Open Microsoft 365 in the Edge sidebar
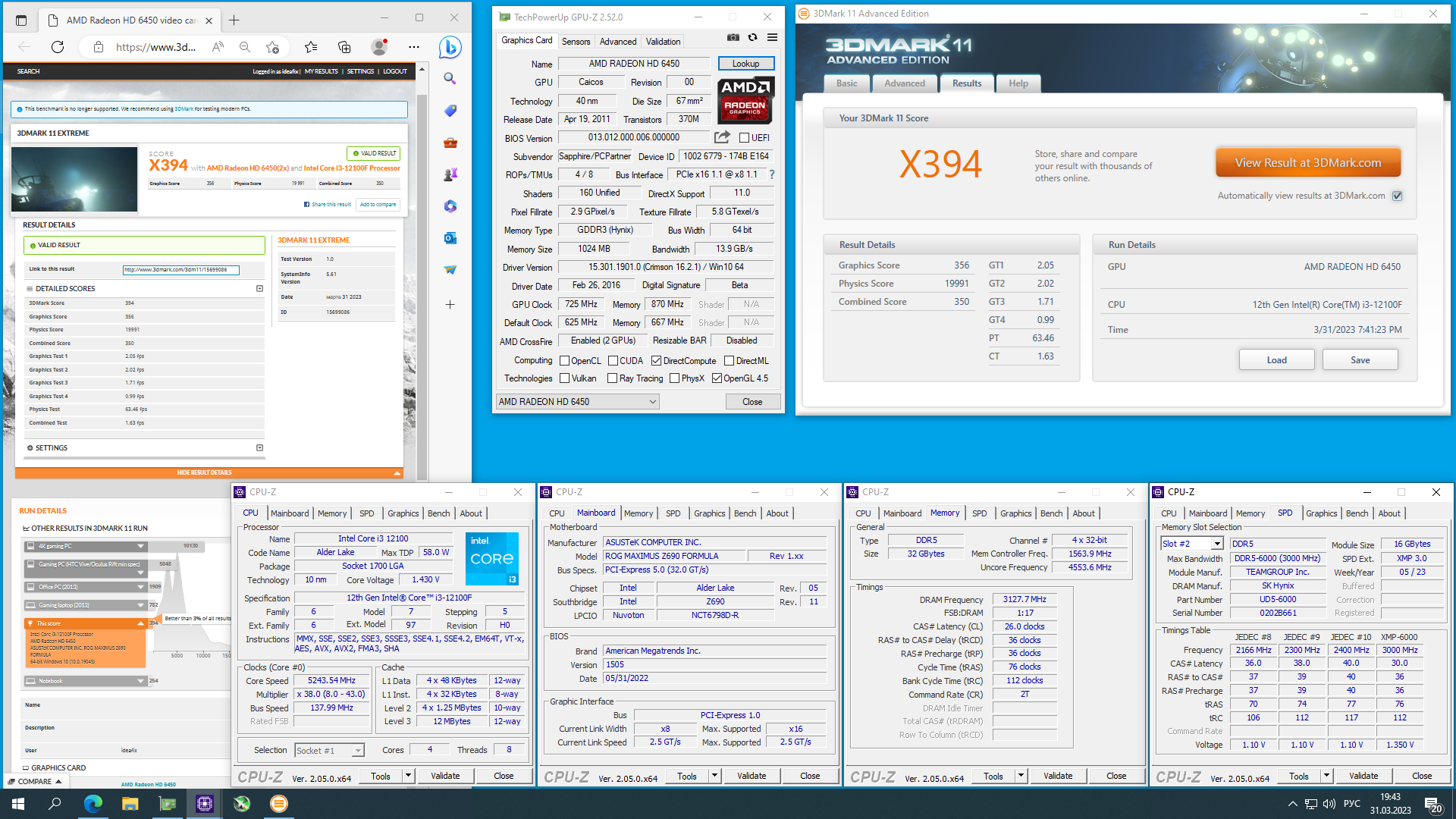This screenshot has height=819, width=1456. (x=450, y=206)
